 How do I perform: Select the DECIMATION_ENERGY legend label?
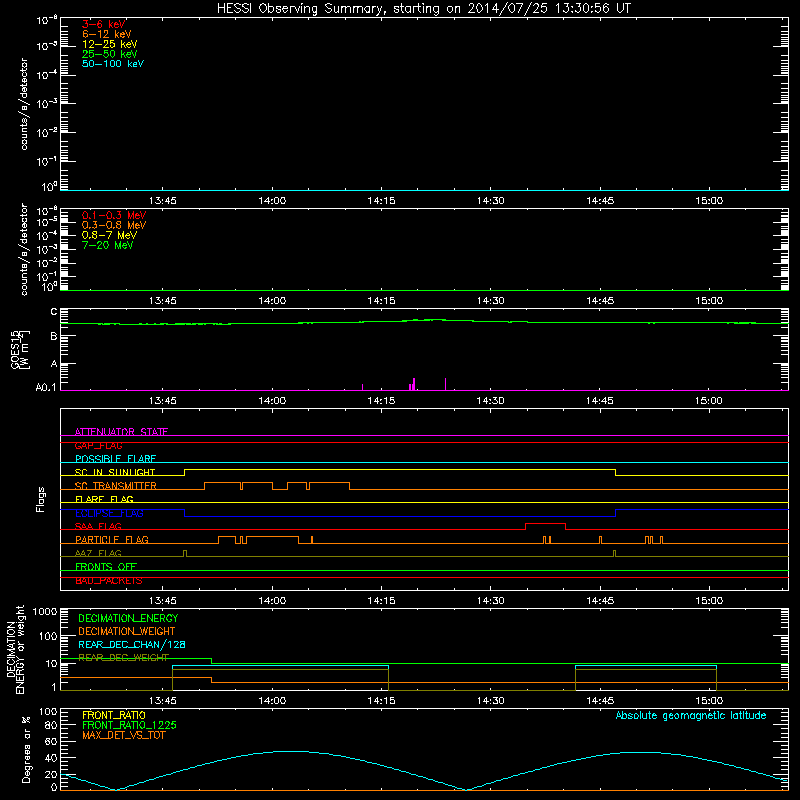click(x=128, y=618)
